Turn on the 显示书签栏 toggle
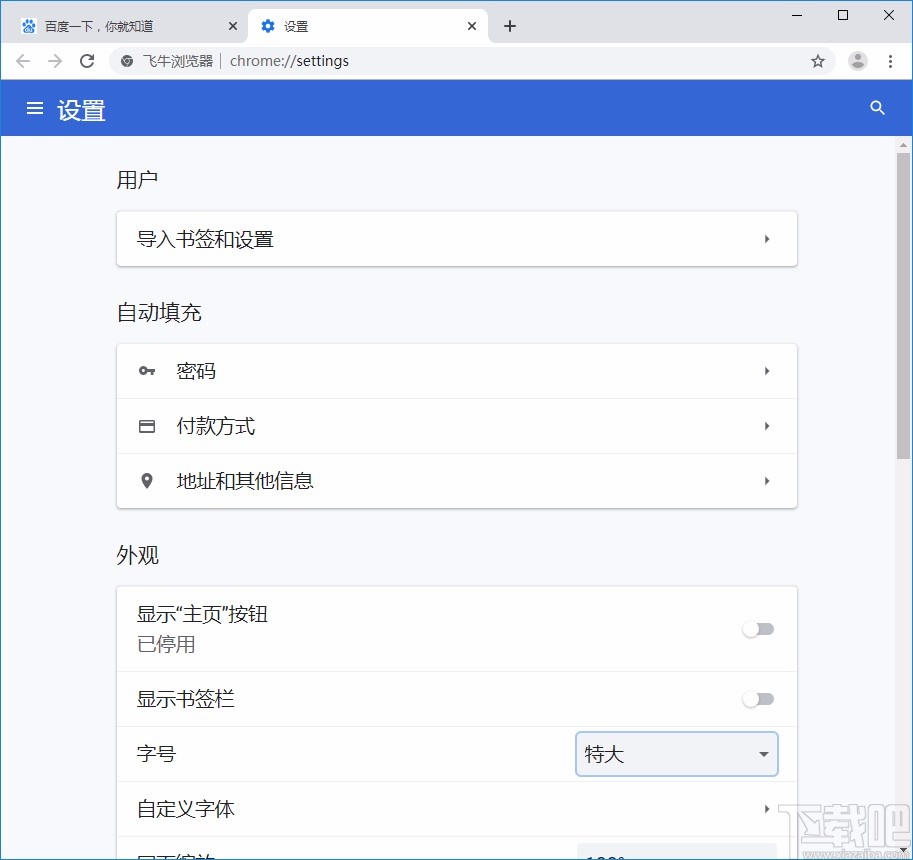The height and width of the screenshot is (860, 913). click(758, 699)
